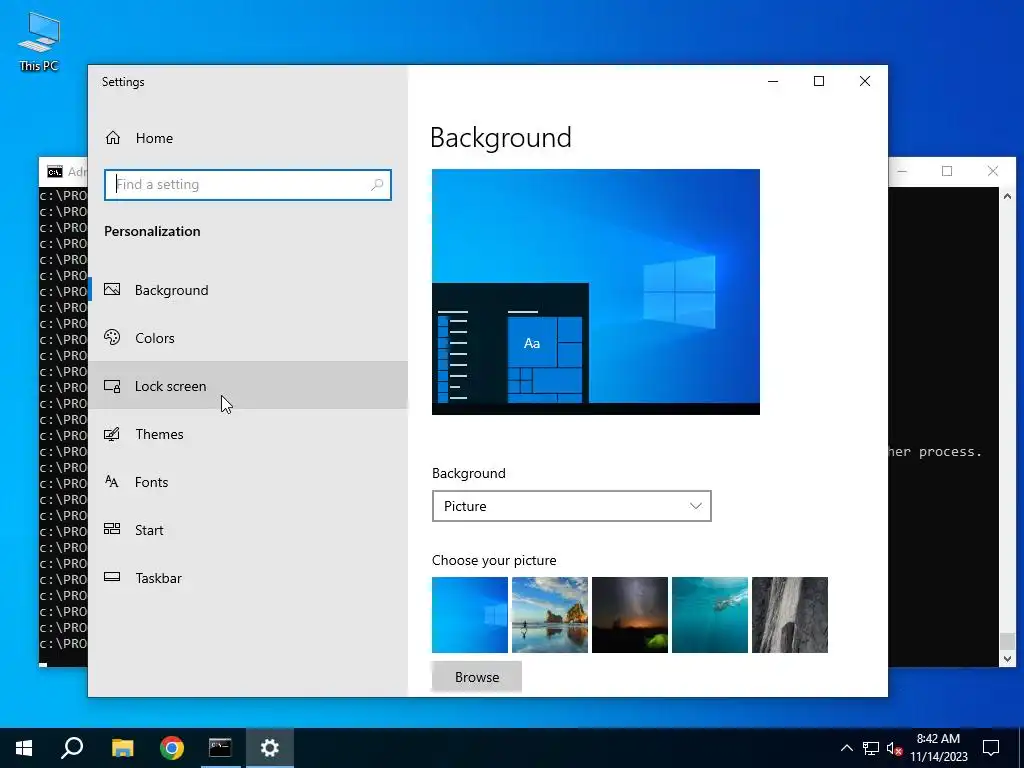
Task: Choose the night sky tent picture thumbnail
Action: click(x=630, y=615)
